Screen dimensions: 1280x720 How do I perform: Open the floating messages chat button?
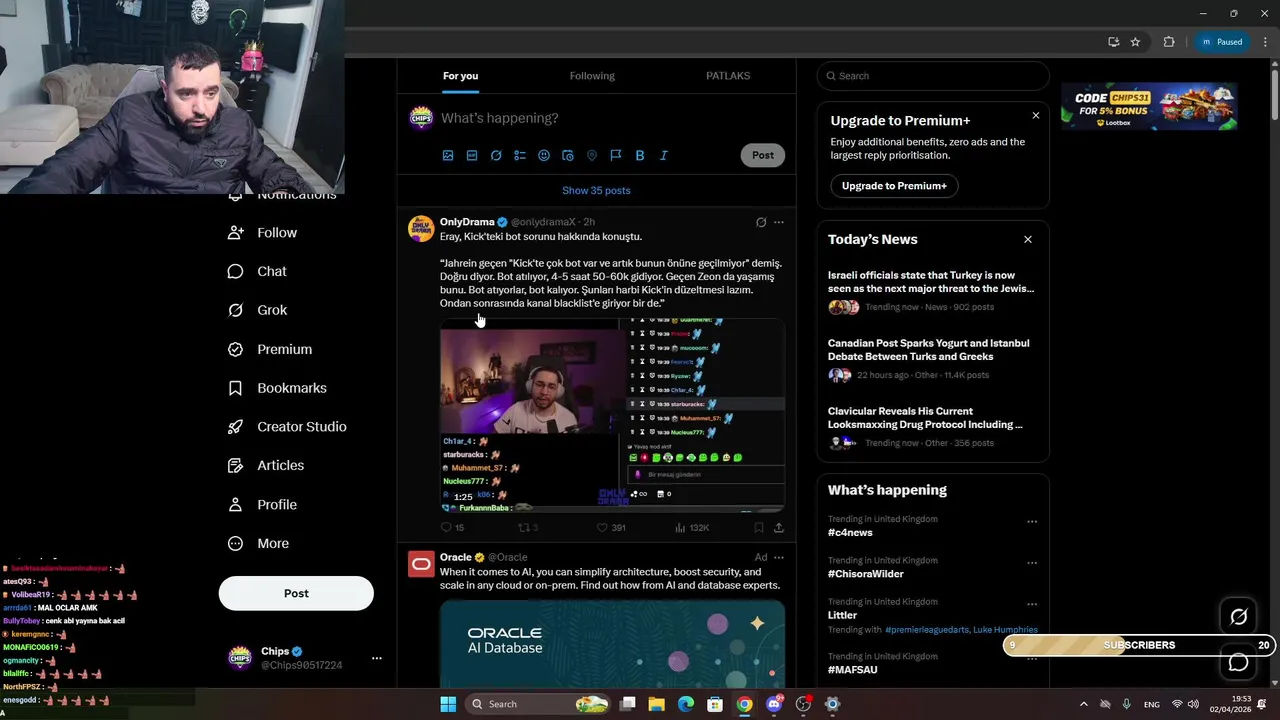click(x=1238, y=662)
